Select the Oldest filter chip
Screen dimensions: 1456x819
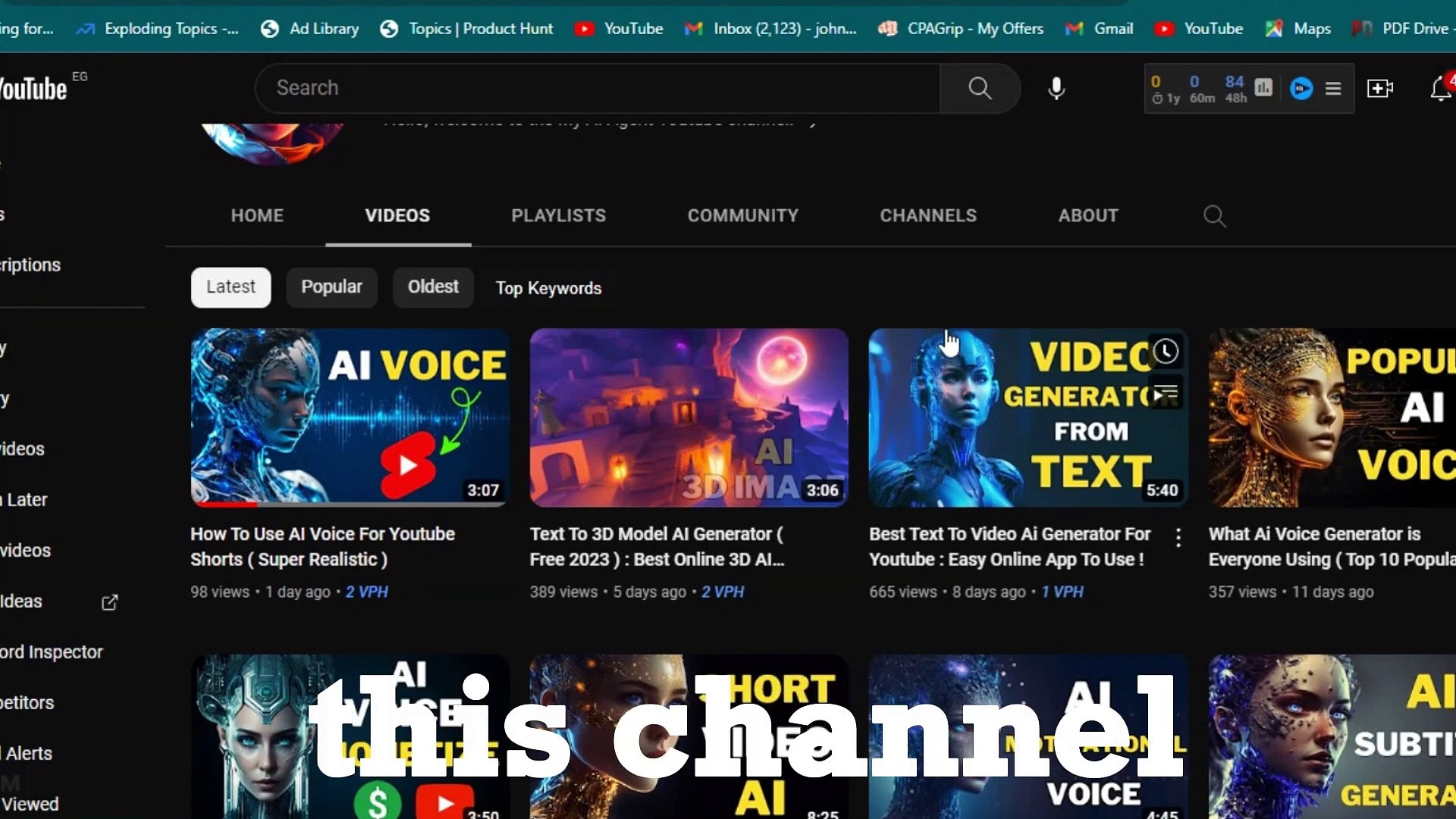(x=433, y=287)
